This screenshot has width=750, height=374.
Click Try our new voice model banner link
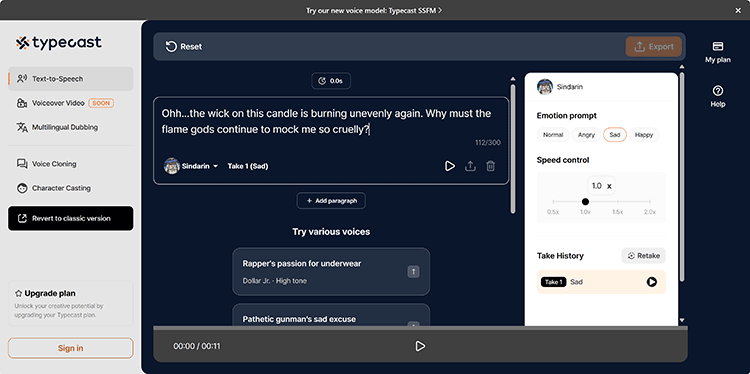[374, 10]
